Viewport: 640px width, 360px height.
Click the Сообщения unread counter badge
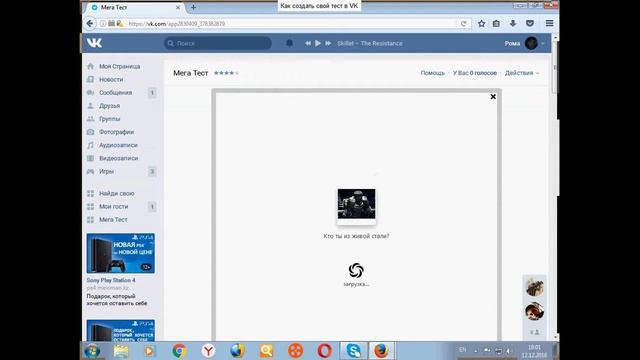(x=152, y=93)
